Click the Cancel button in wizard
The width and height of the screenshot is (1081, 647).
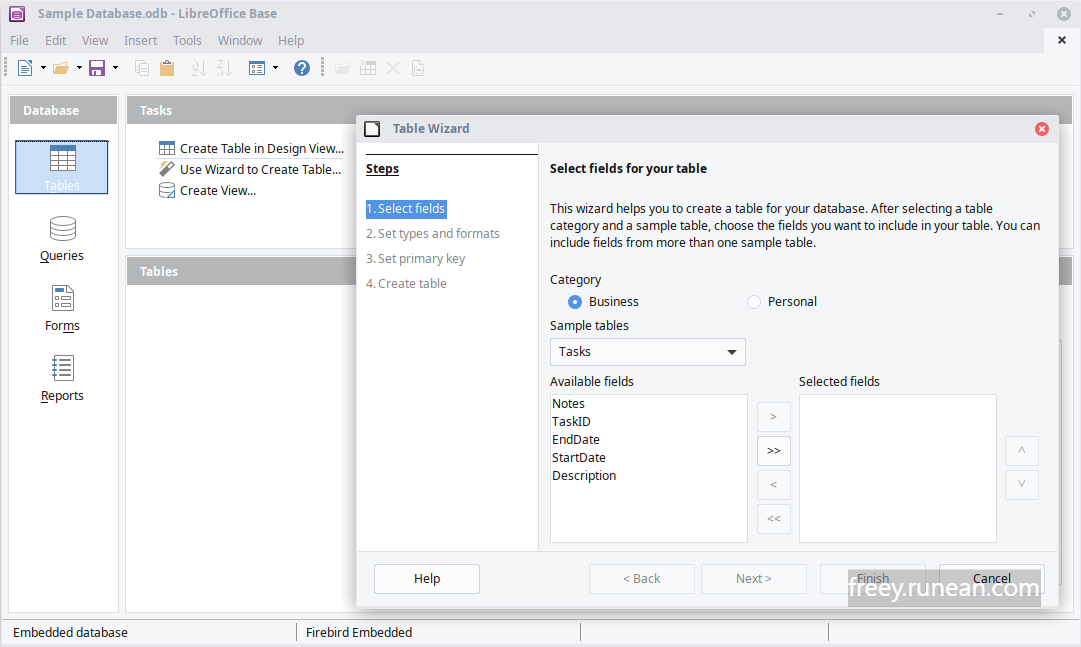(991, 579)
